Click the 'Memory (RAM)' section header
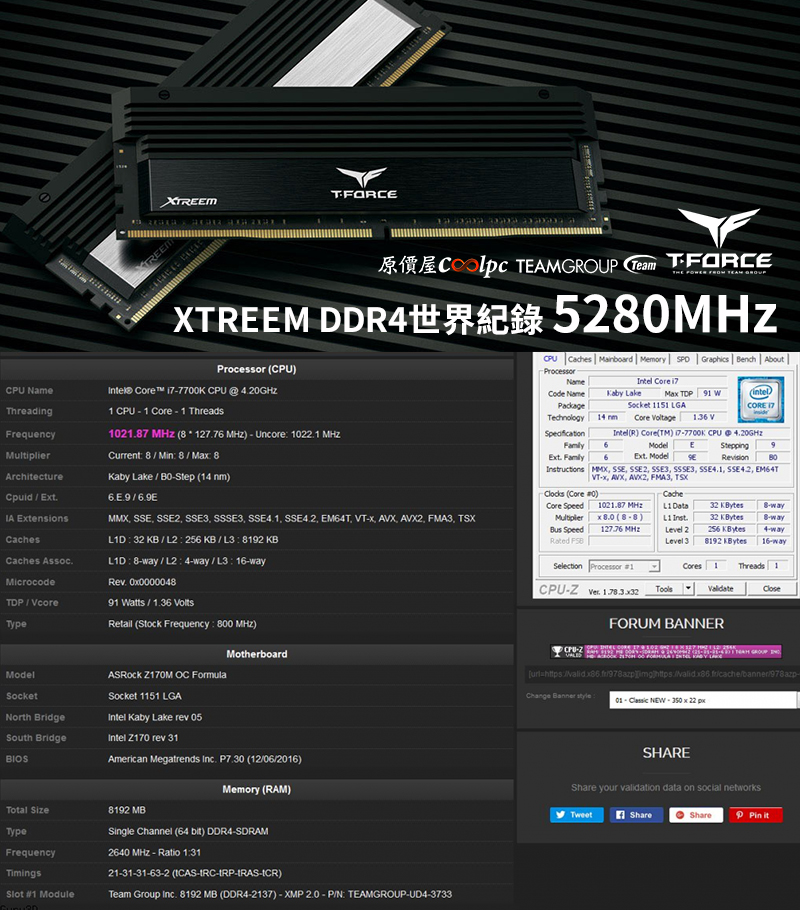 pos(257,789)
